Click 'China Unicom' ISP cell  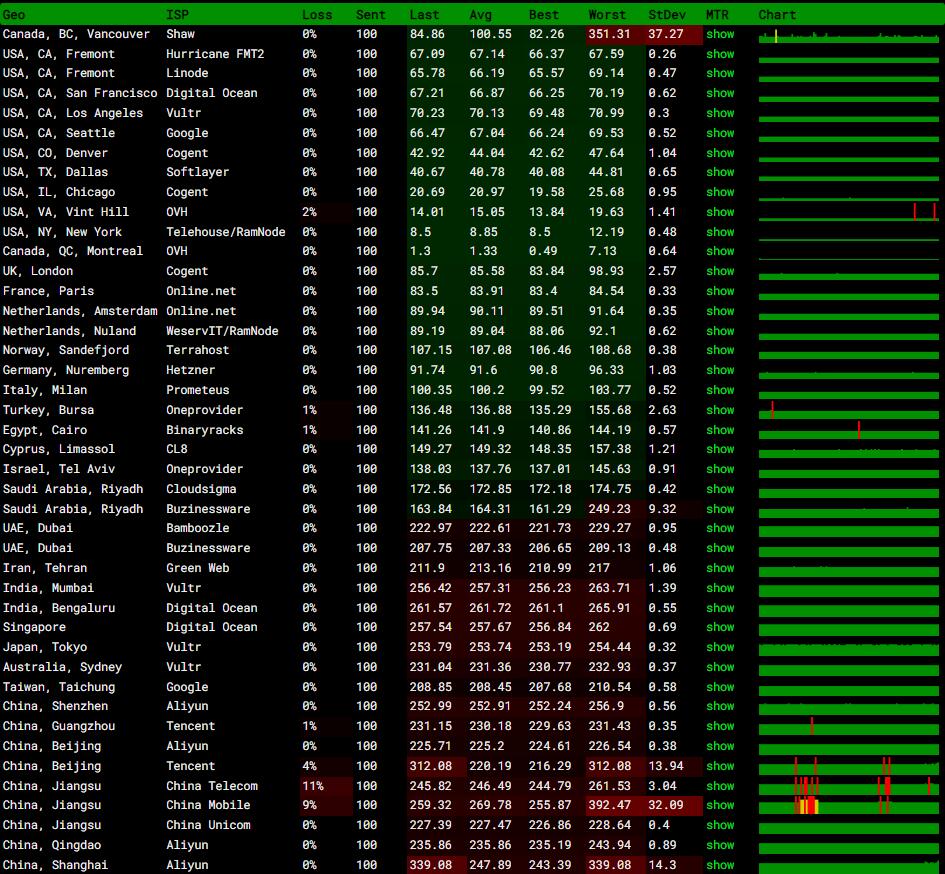pyautogui.click(x=208, y=825)
